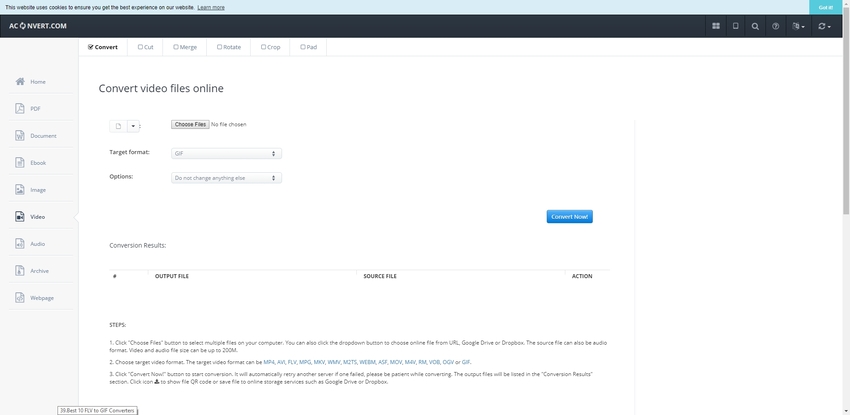Expand the Options dropdown menu
850x415 pixels.
227,178
